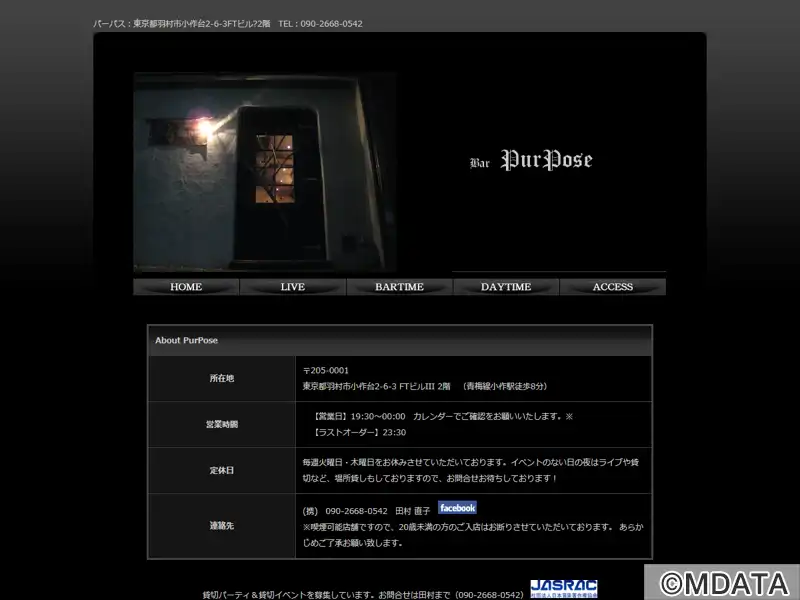
Task: Click the Bar PurPose logo
Action: (x=531, y=161)
